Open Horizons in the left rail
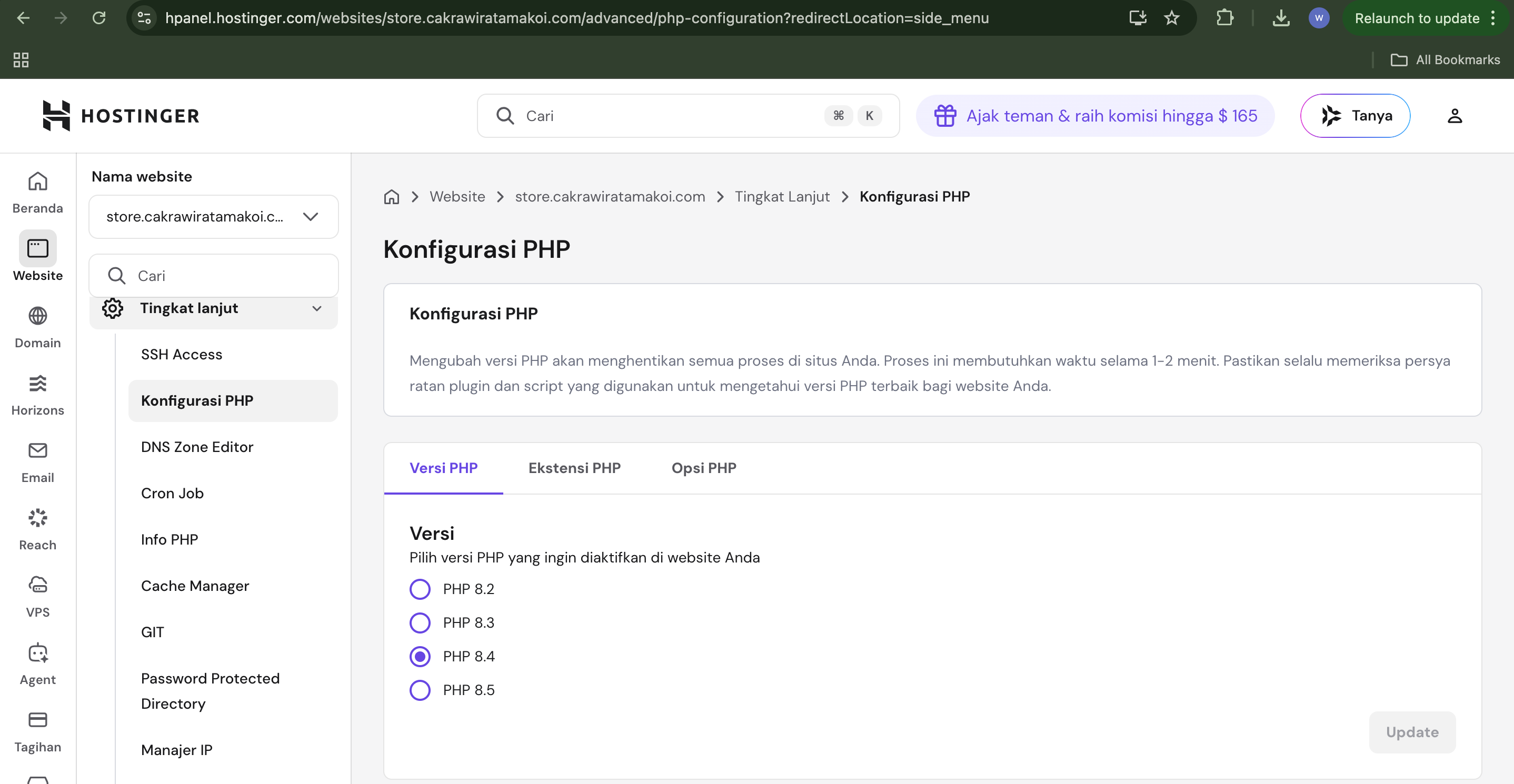This screenshot has height=784, width=1514. click(x=37, y=395)
